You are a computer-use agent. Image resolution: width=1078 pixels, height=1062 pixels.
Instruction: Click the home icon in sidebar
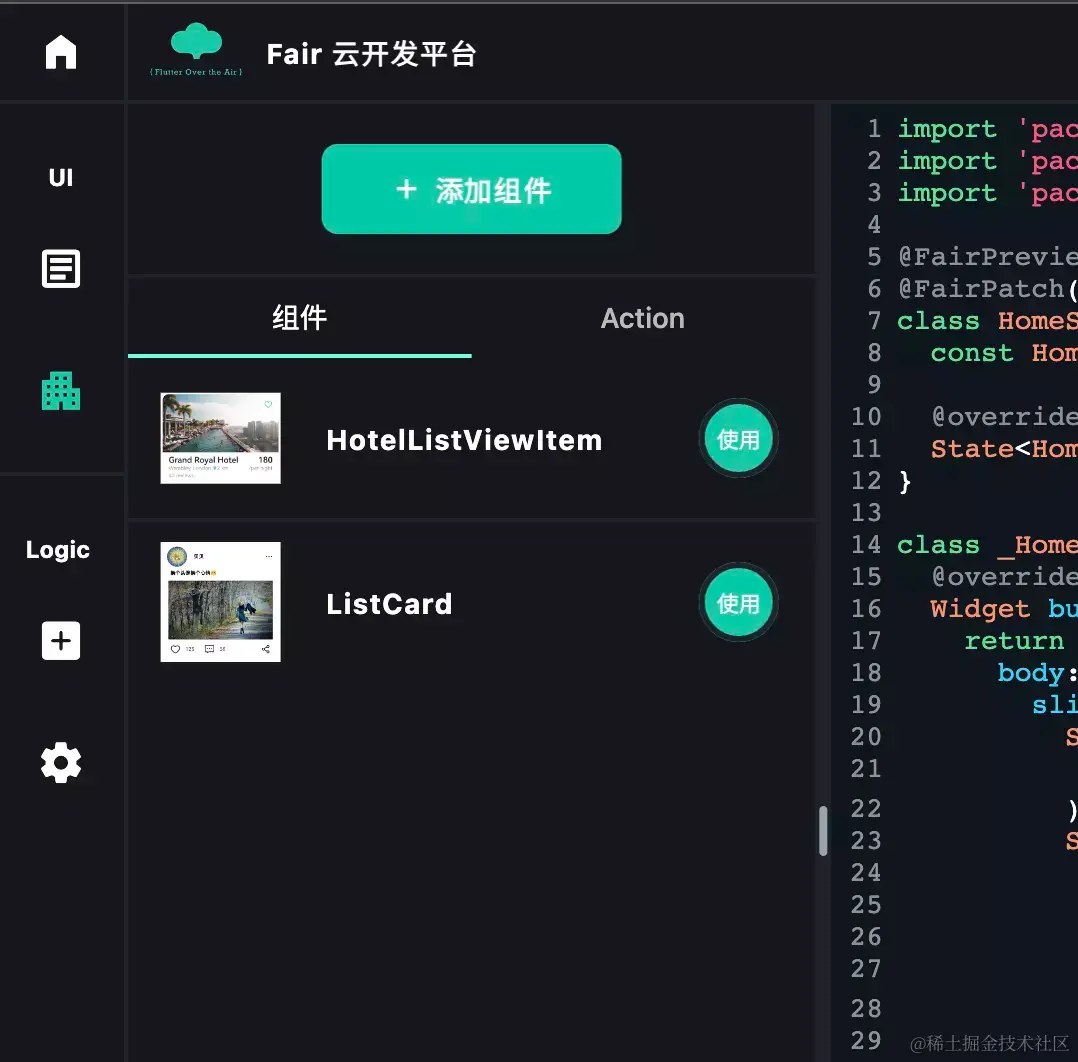click(x=60, y=52)
